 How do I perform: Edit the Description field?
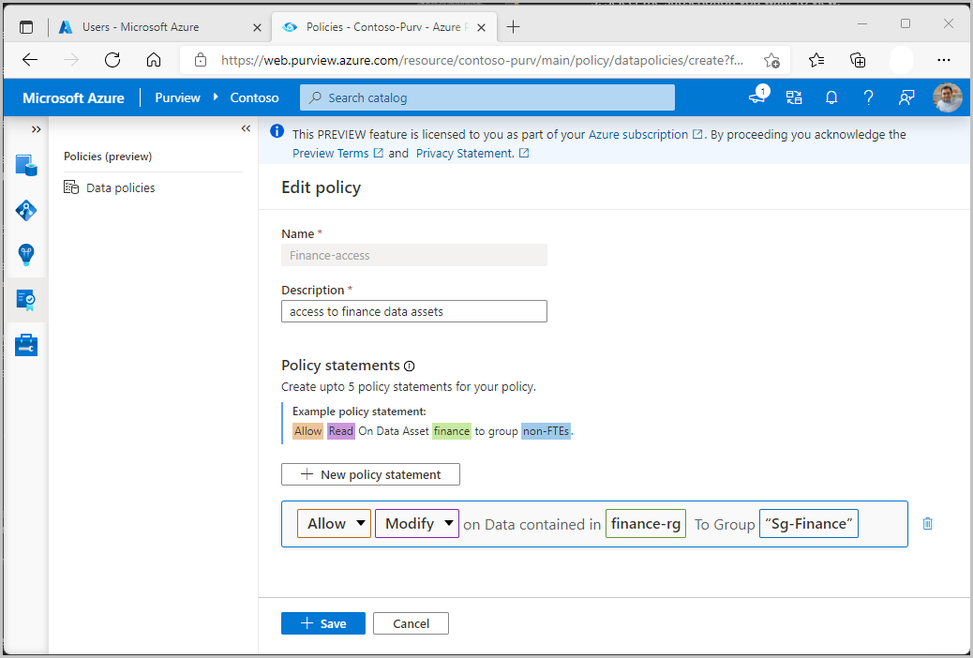414,312
